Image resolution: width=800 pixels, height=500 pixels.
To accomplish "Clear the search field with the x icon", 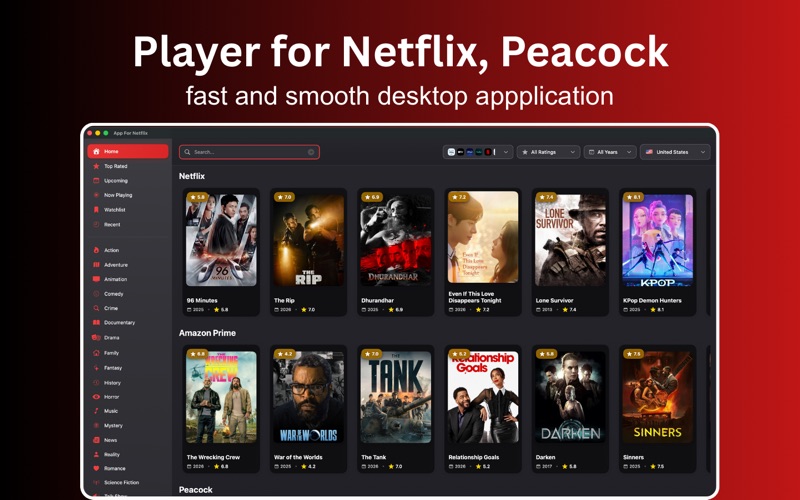I will coord(311,152).
